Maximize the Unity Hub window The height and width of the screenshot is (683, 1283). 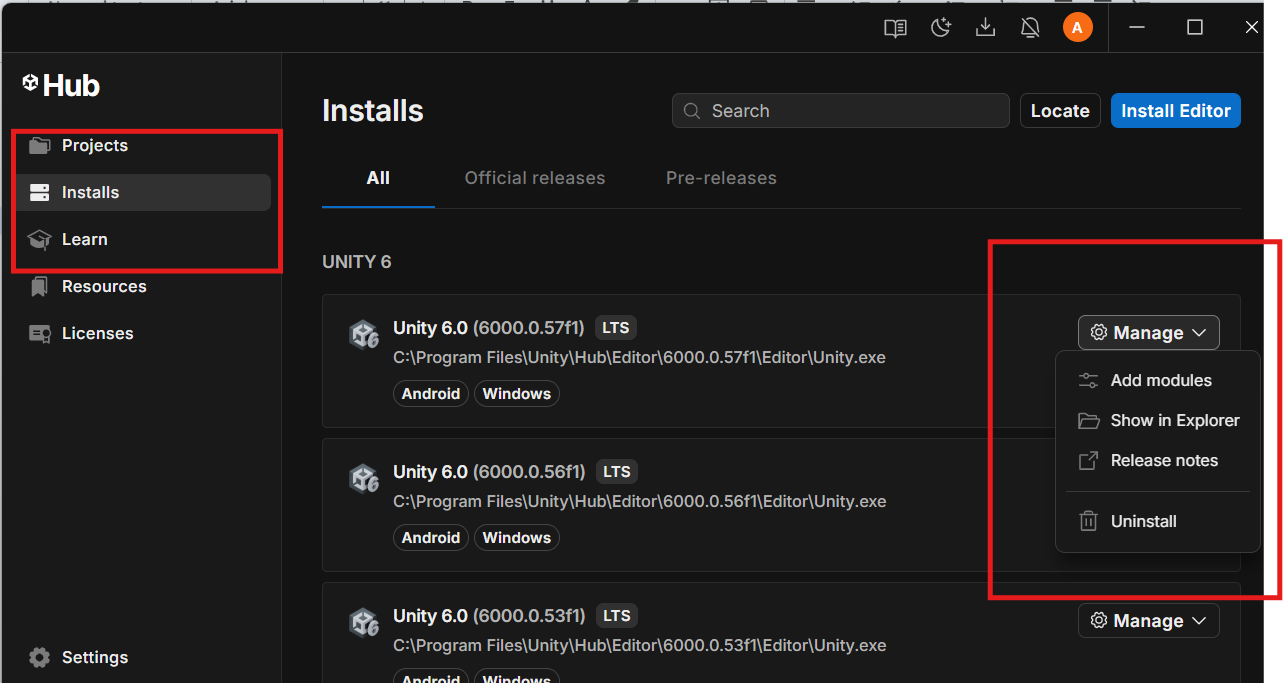point(1194,28)
